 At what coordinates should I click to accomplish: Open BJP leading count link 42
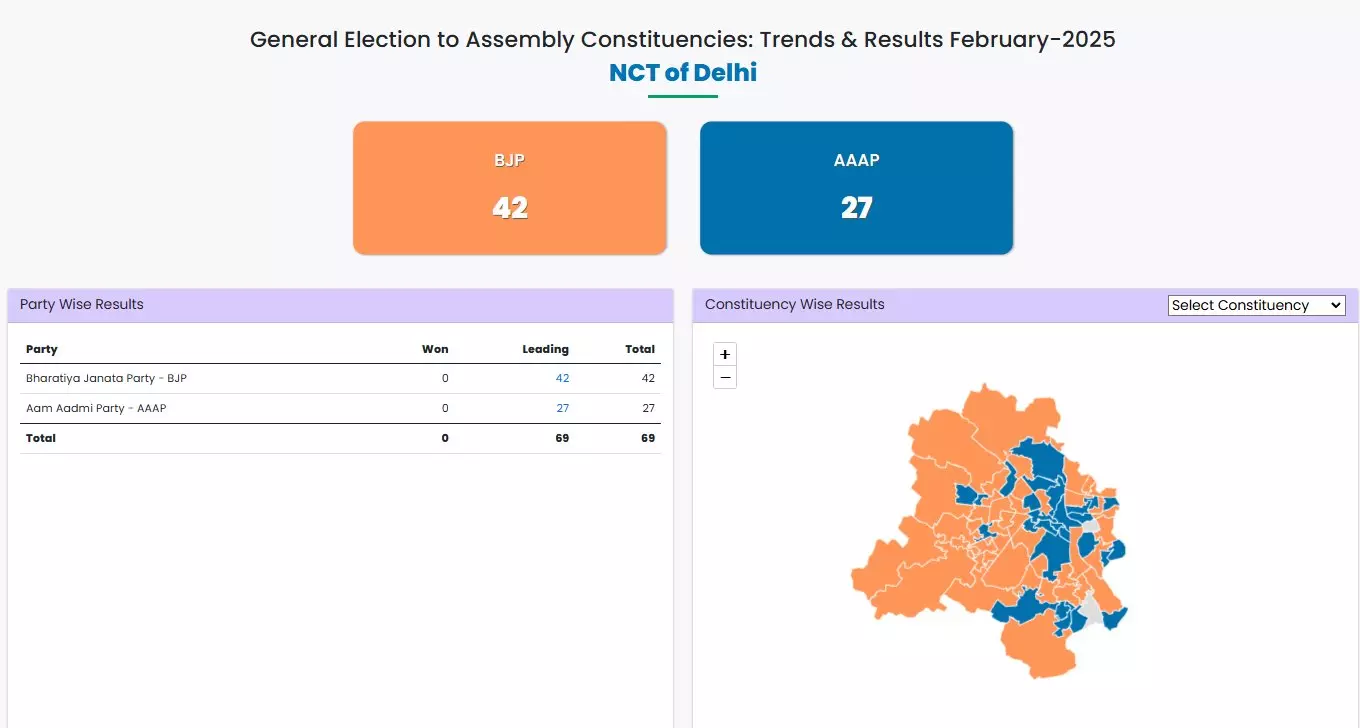(562, 378)
